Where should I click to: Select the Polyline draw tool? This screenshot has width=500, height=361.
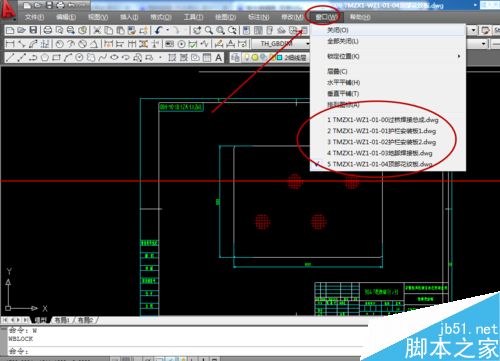pos(33,58)
